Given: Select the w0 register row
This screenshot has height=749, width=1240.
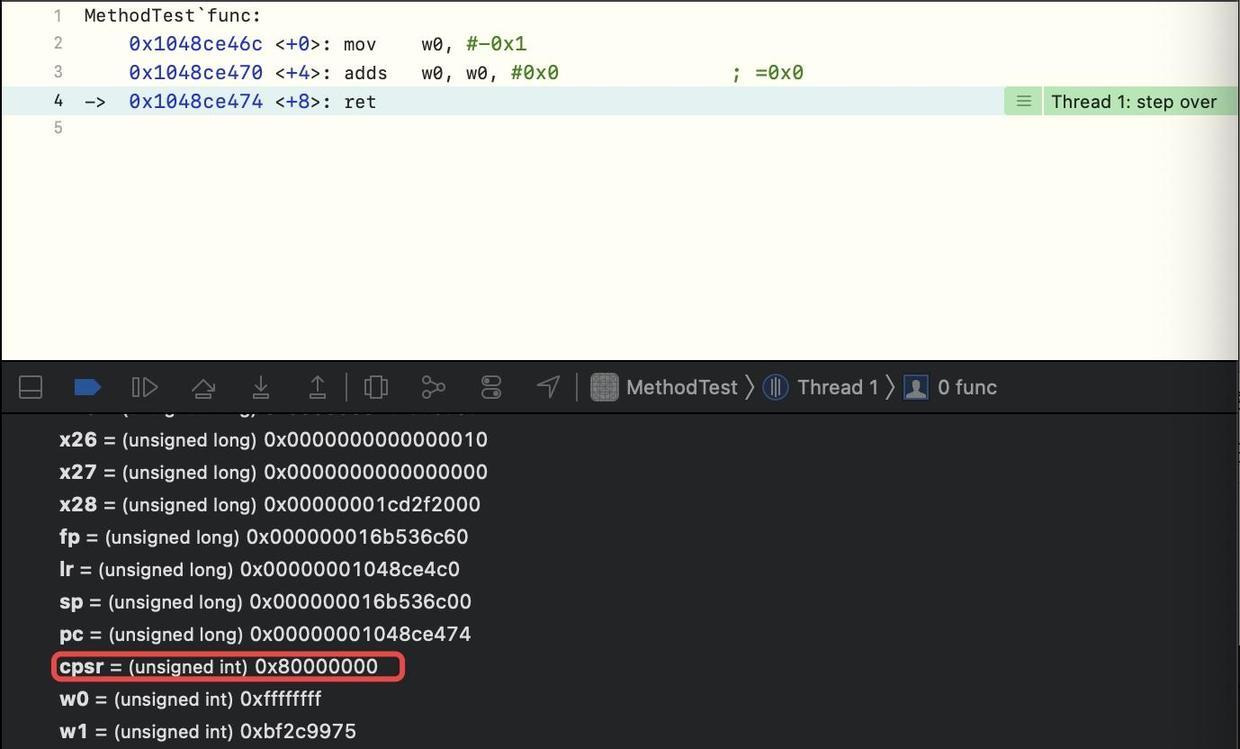Looking at the screenshot, I should [x=190, y=699].
